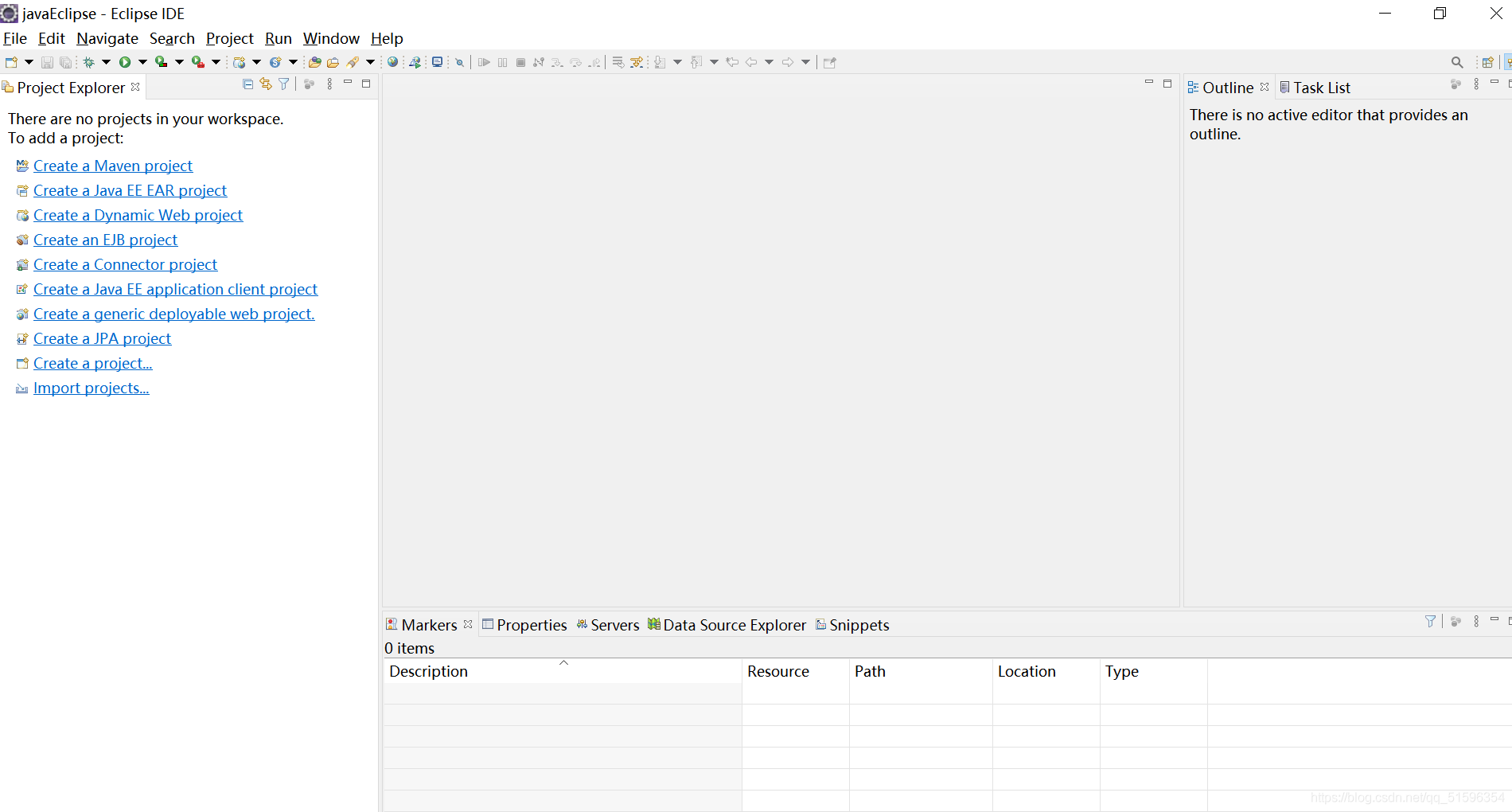Click the Last Edit Location icon
1512x812 pixels.
point(732,62)
